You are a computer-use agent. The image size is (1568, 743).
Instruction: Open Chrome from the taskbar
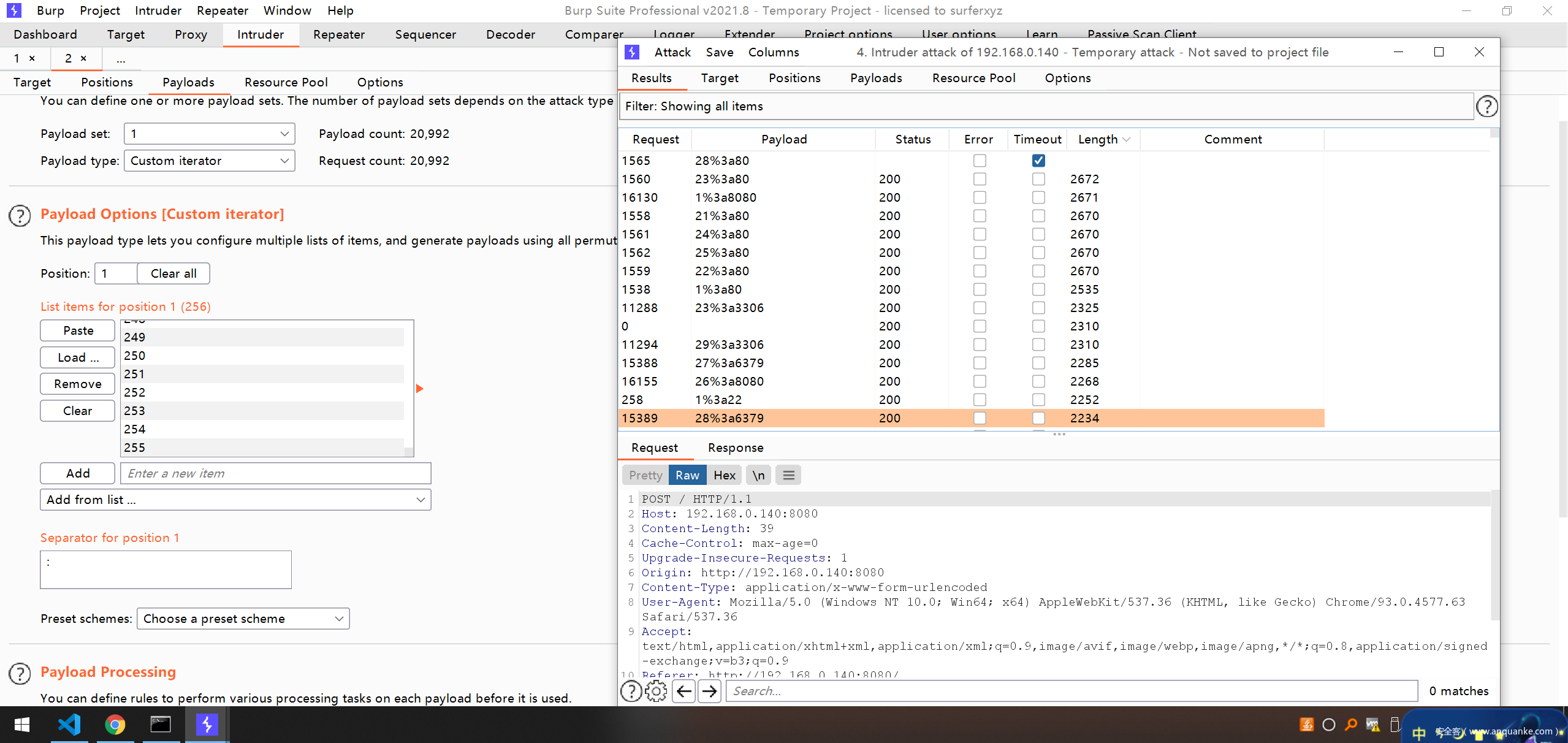(115, 725)
